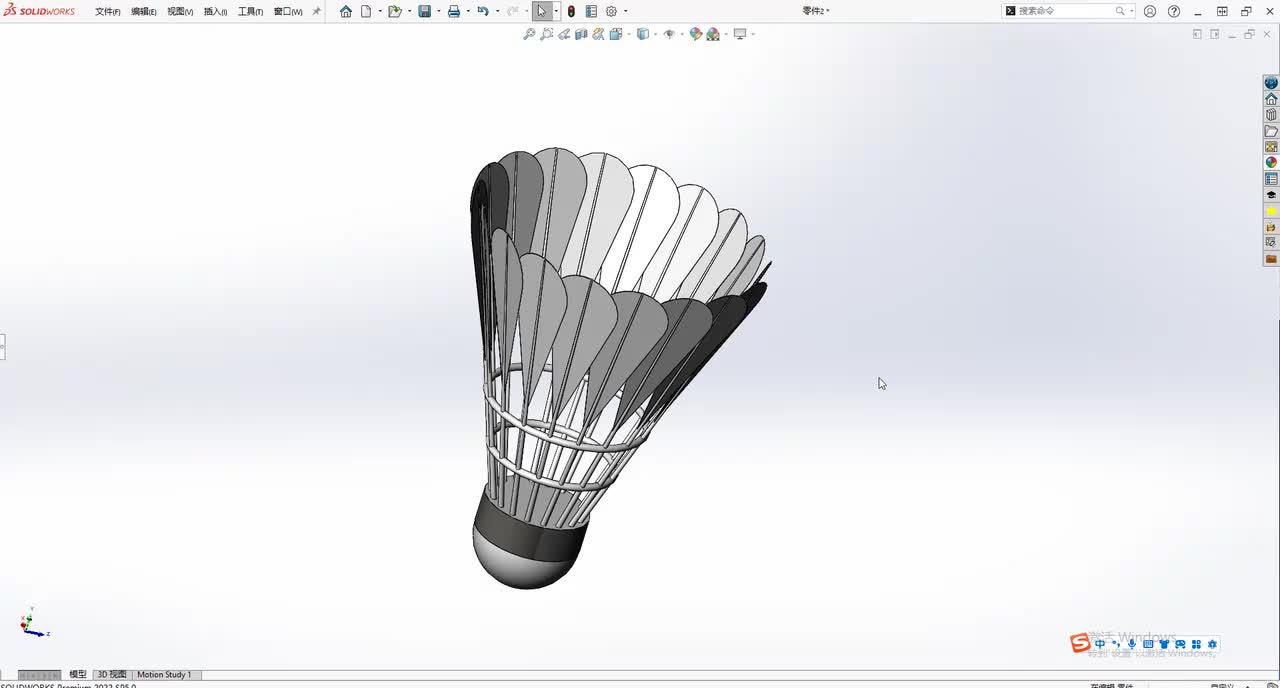This screenshot has height=688, width=1280.
Task: Open the Design Library task pane tab
Action: [x=1271, y=115]
